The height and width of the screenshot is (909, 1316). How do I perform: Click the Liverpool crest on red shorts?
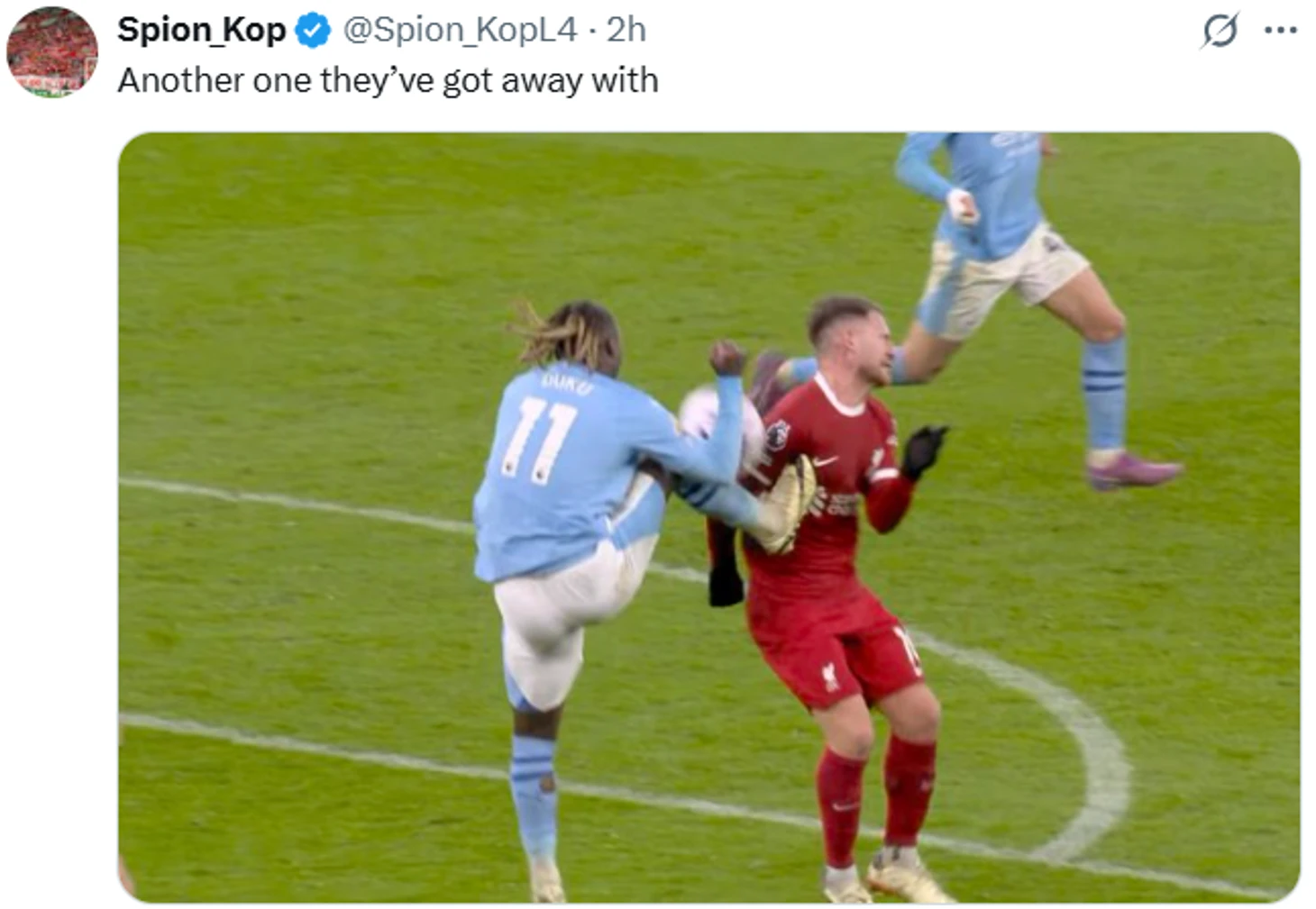point(829,676)
